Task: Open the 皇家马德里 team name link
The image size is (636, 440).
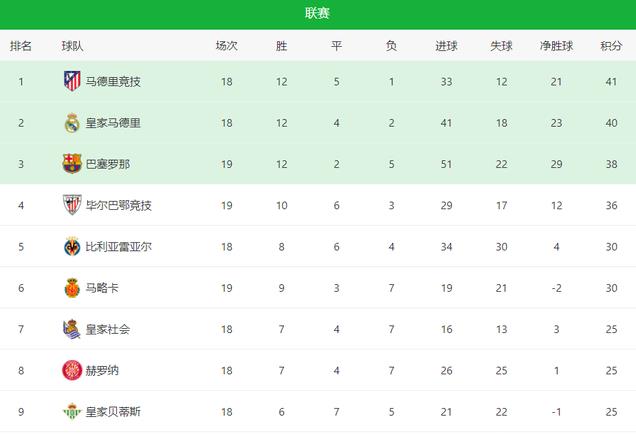Action: (x=113, y=123)
